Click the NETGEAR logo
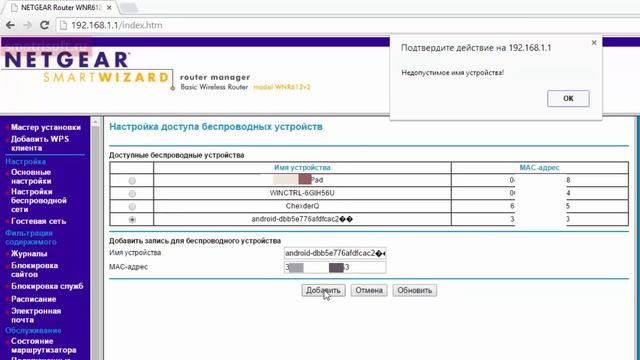This screenshot has width=640, height=360. click(x=67, y=60)
